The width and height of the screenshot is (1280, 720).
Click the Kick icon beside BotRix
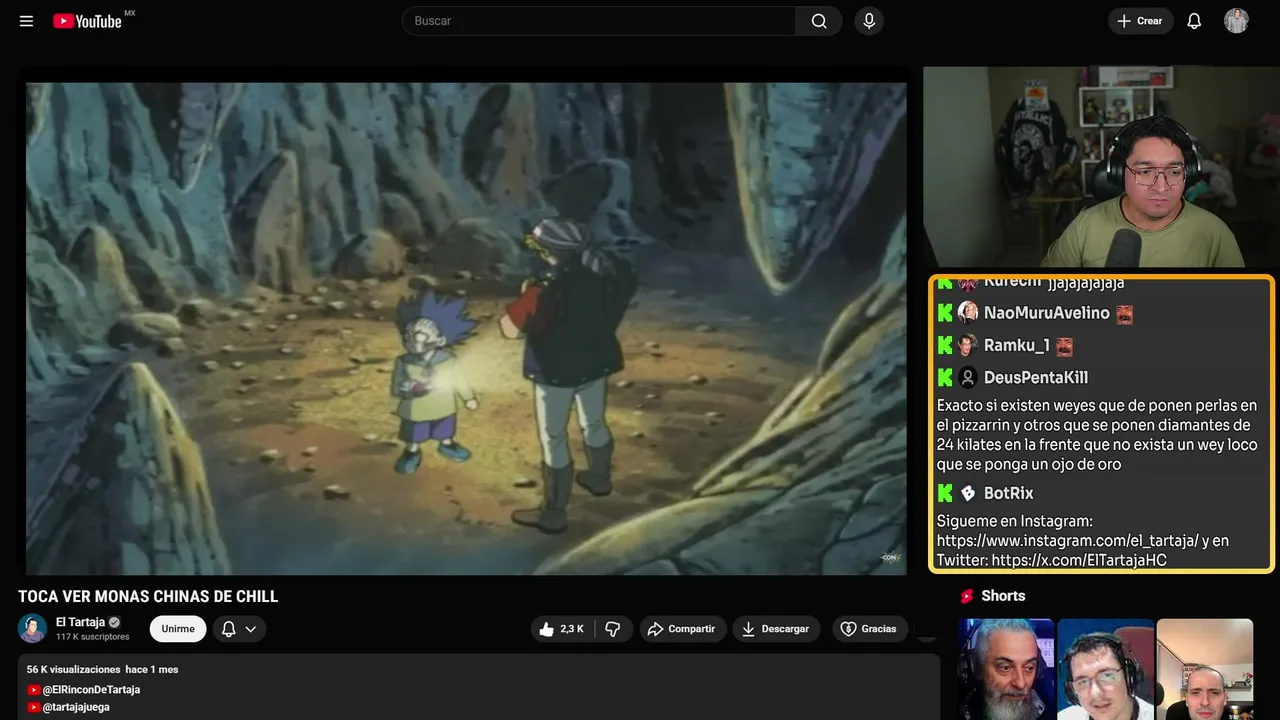945,493
